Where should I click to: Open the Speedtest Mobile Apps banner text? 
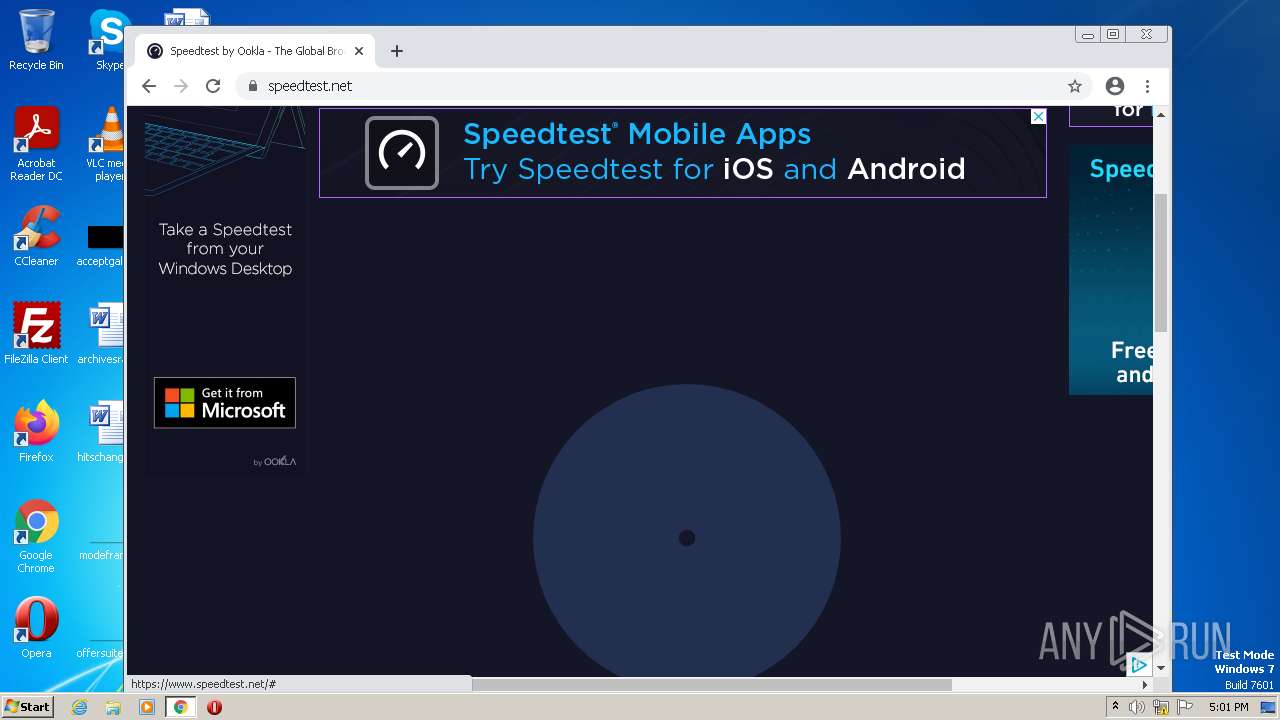tap(714, 151)
